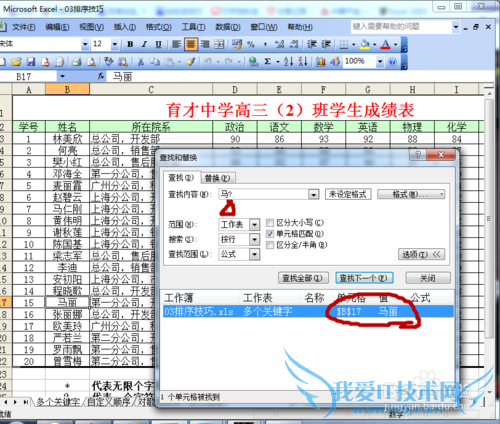500x424 pixels.
Task: Click the increase decimal icon
Action: tap(279, 44)
